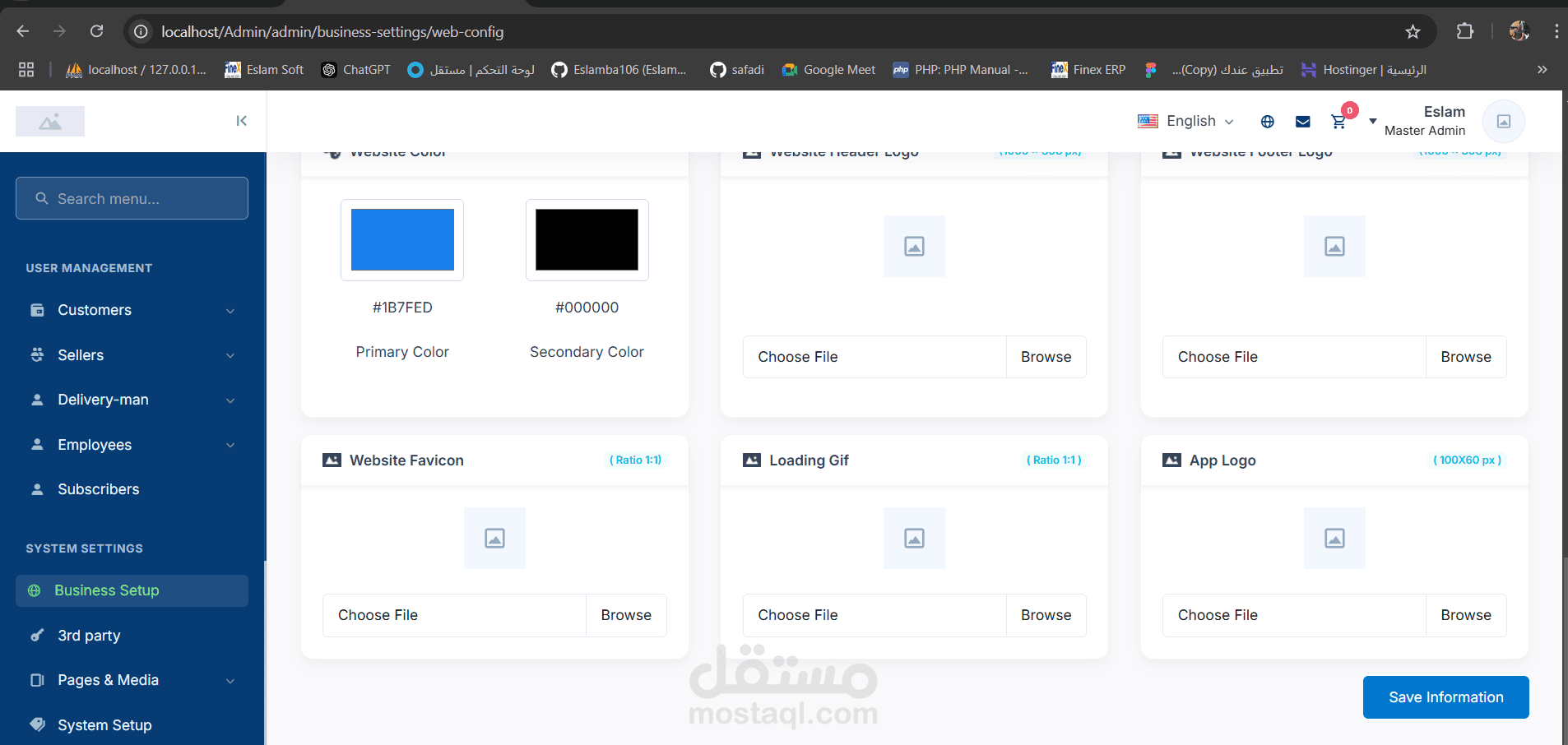Select Business Setup in the sidebar
Screen dimensions: 1568x745
(x=132, y=590)
